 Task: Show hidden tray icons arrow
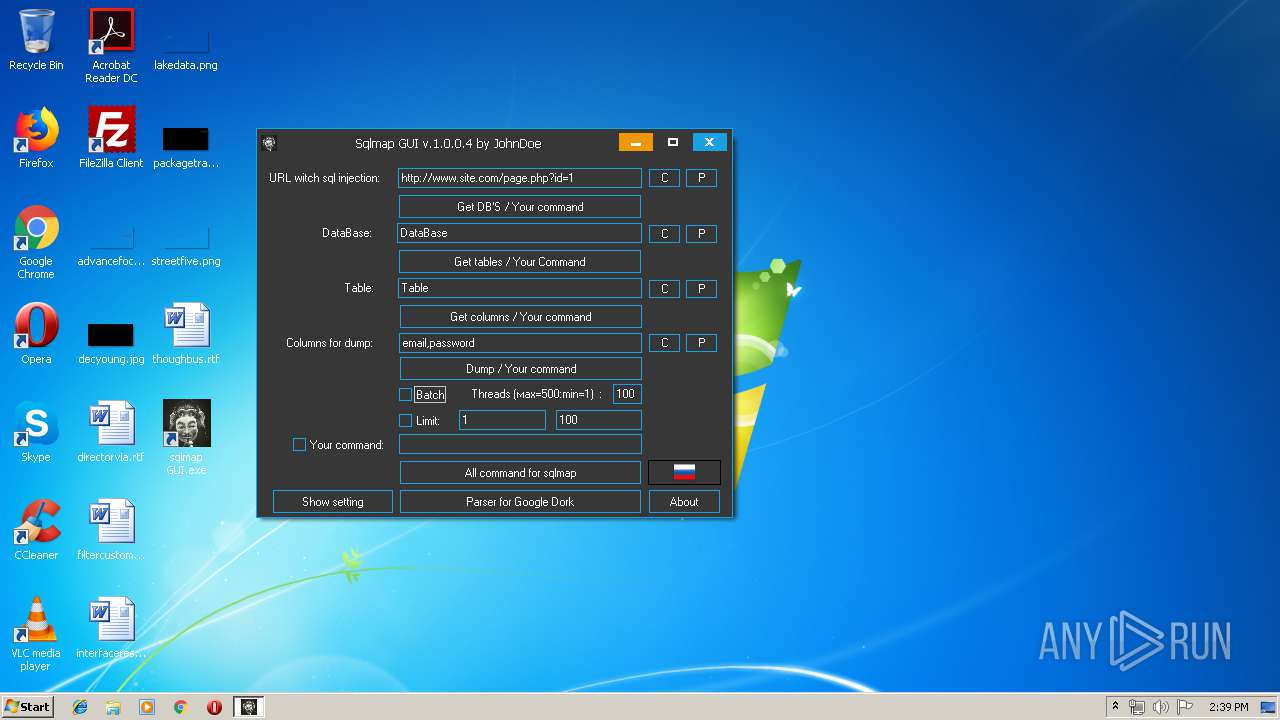1115,707
